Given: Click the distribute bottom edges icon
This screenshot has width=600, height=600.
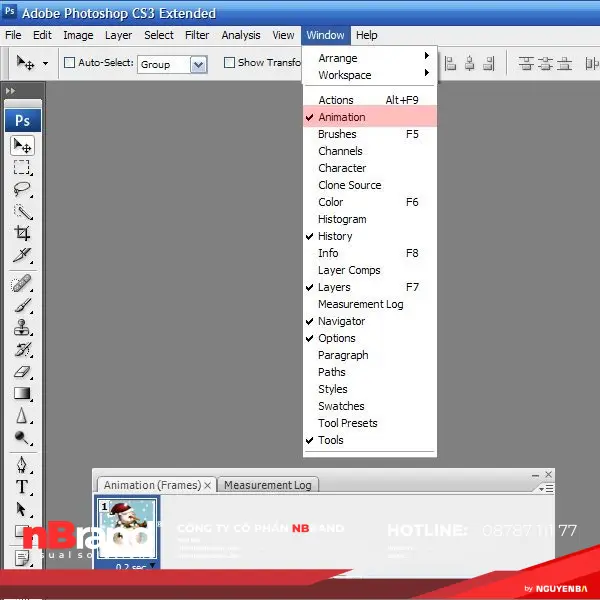Looking at the screenshot, I should pos(564,64).
